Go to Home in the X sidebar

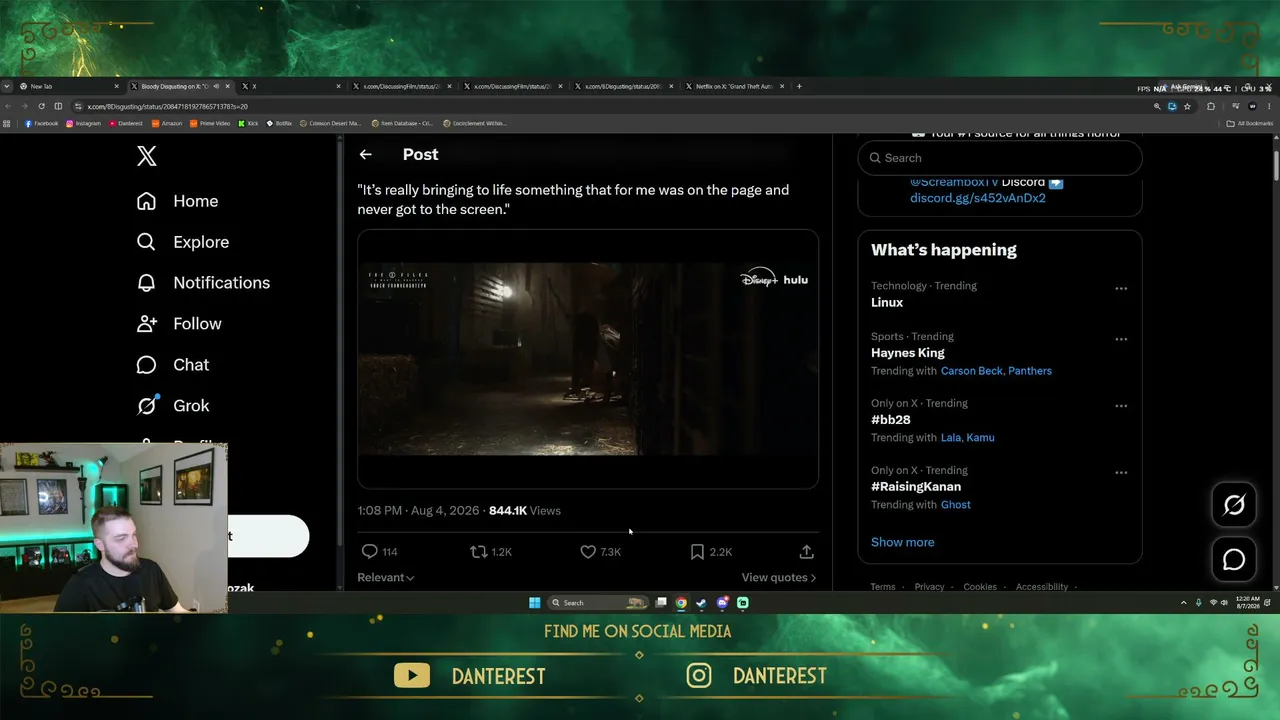click(x=177, y=201)
